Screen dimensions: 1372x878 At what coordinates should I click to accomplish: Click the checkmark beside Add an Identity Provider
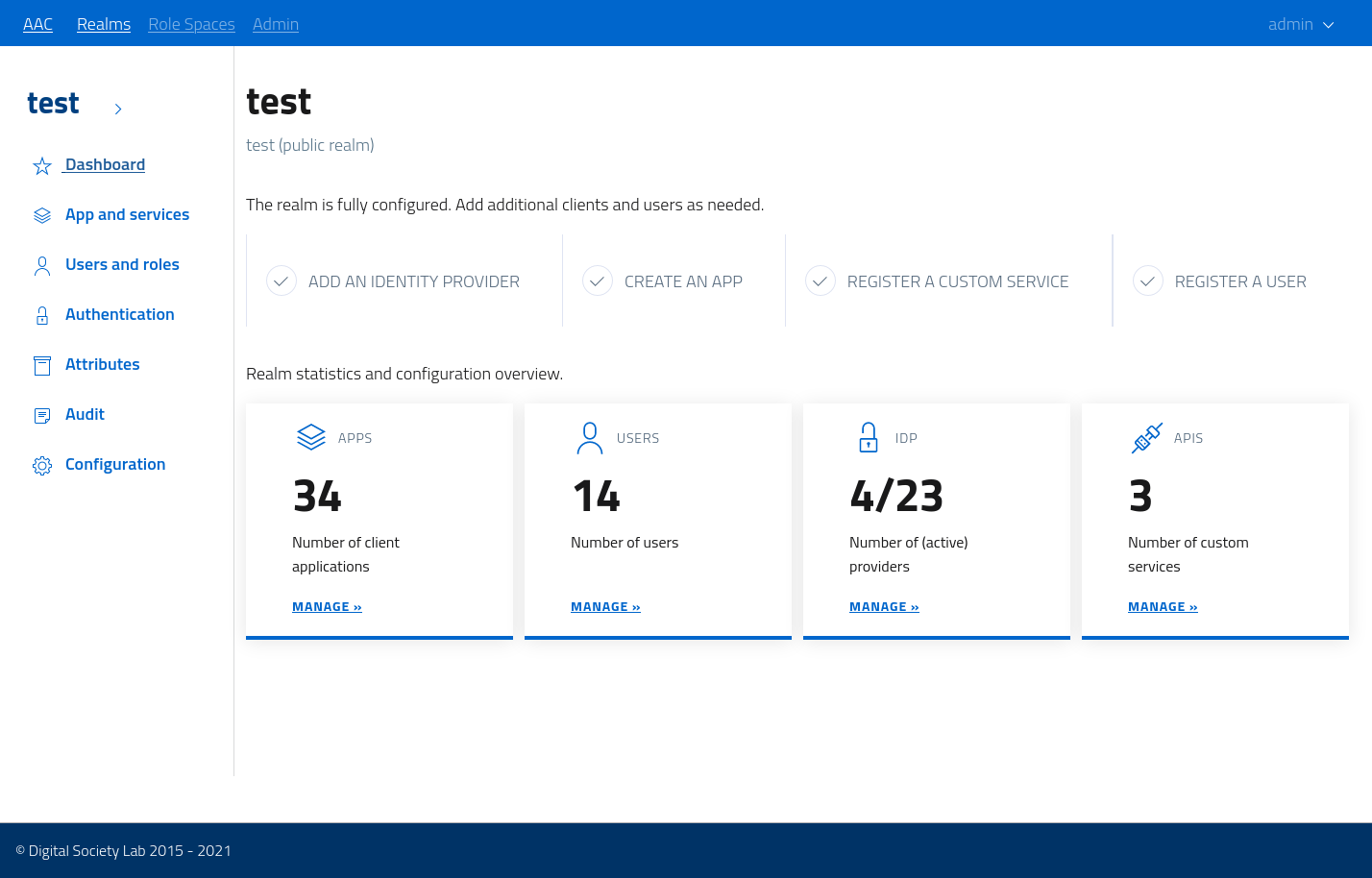(282, 281)
